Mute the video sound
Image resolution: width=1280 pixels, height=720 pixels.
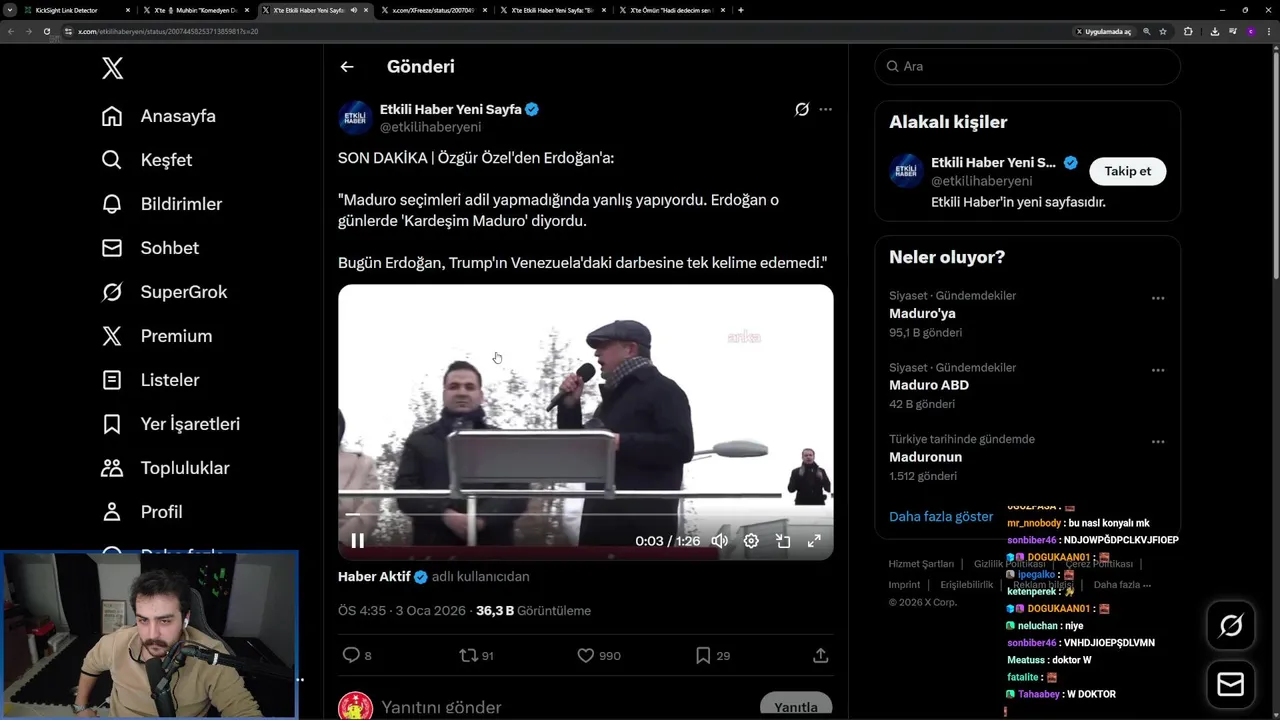click(x=720, y=541)
